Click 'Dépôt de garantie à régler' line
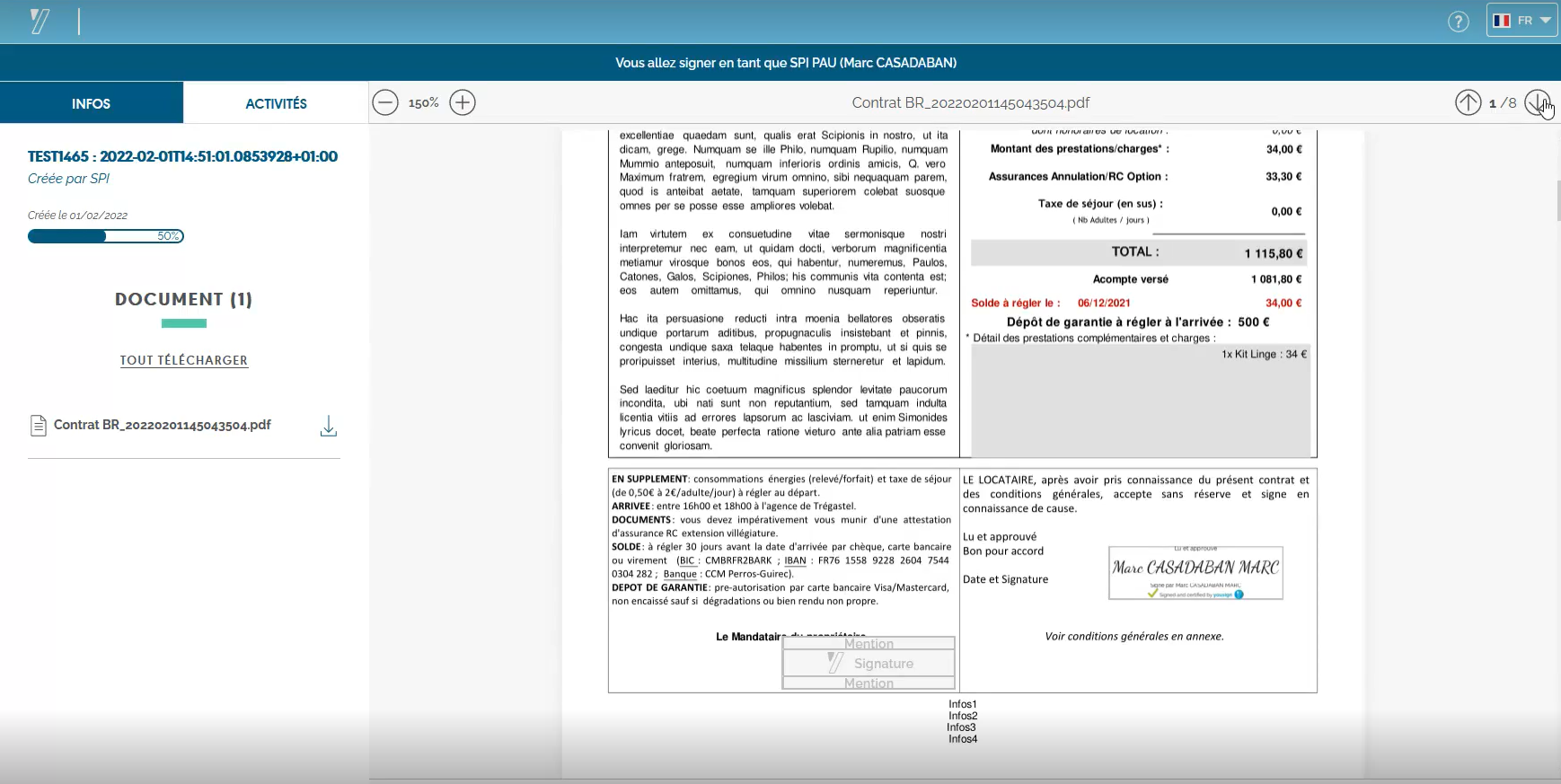This screenshot has height=784, width=1561. 1138,322
